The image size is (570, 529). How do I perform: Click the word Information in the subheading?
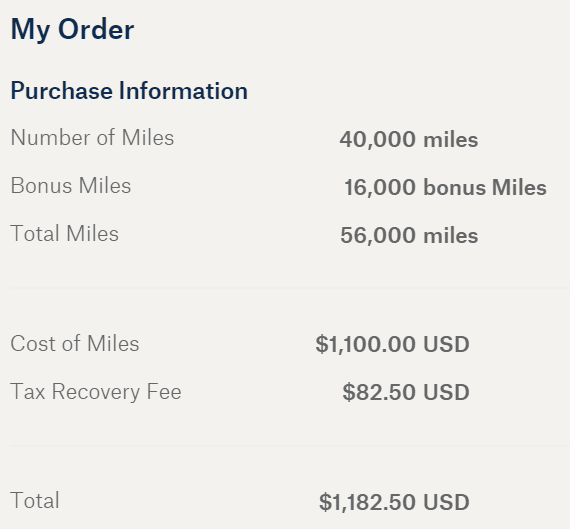point(184,91)
